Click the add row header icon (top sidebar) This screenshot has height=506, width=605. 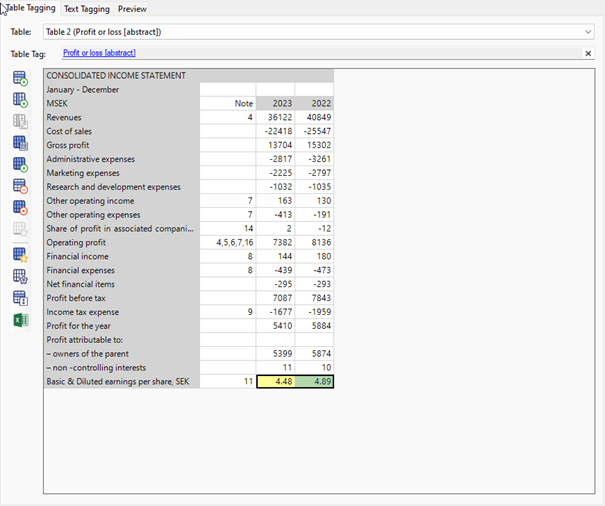(20, 78)
